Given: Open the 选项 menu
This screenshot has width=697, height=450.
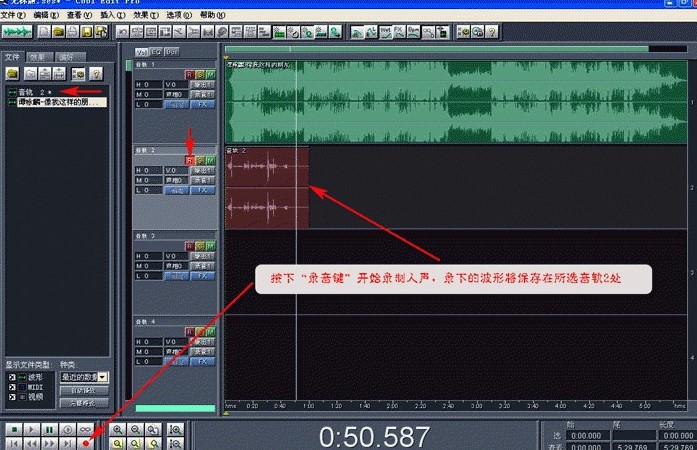Looking at the screenshot, I should [179, 15].
